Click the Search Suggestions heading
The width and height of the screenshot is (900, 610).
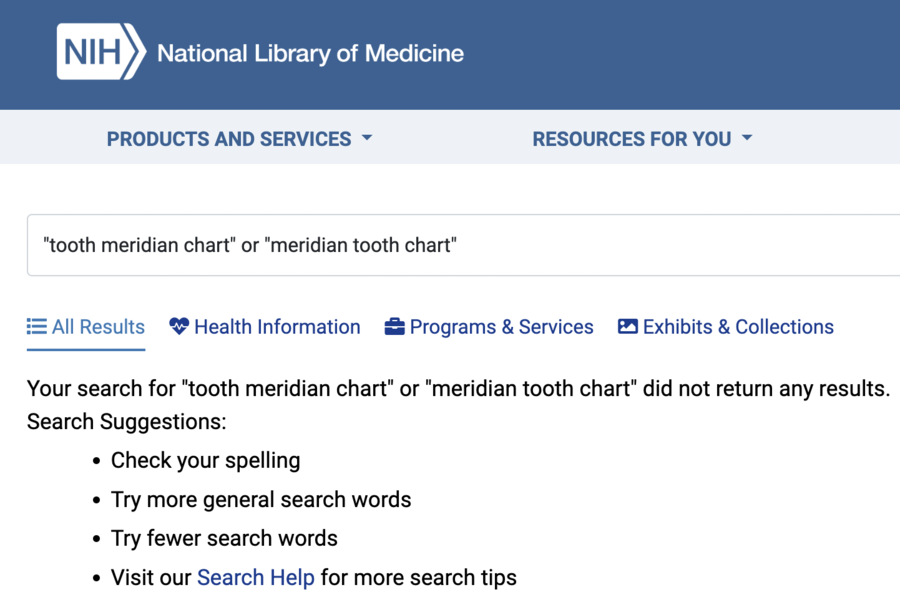click(x=127, y=422)
